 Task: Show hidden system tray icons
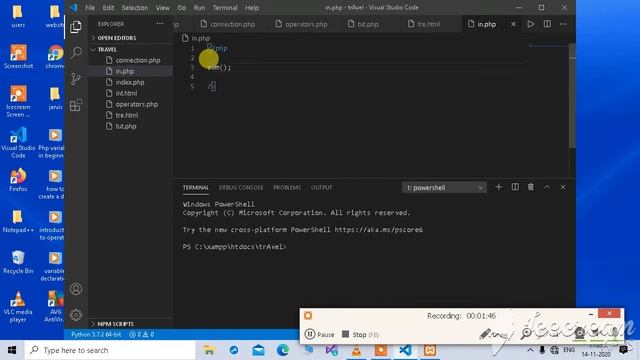click(530, 350)
